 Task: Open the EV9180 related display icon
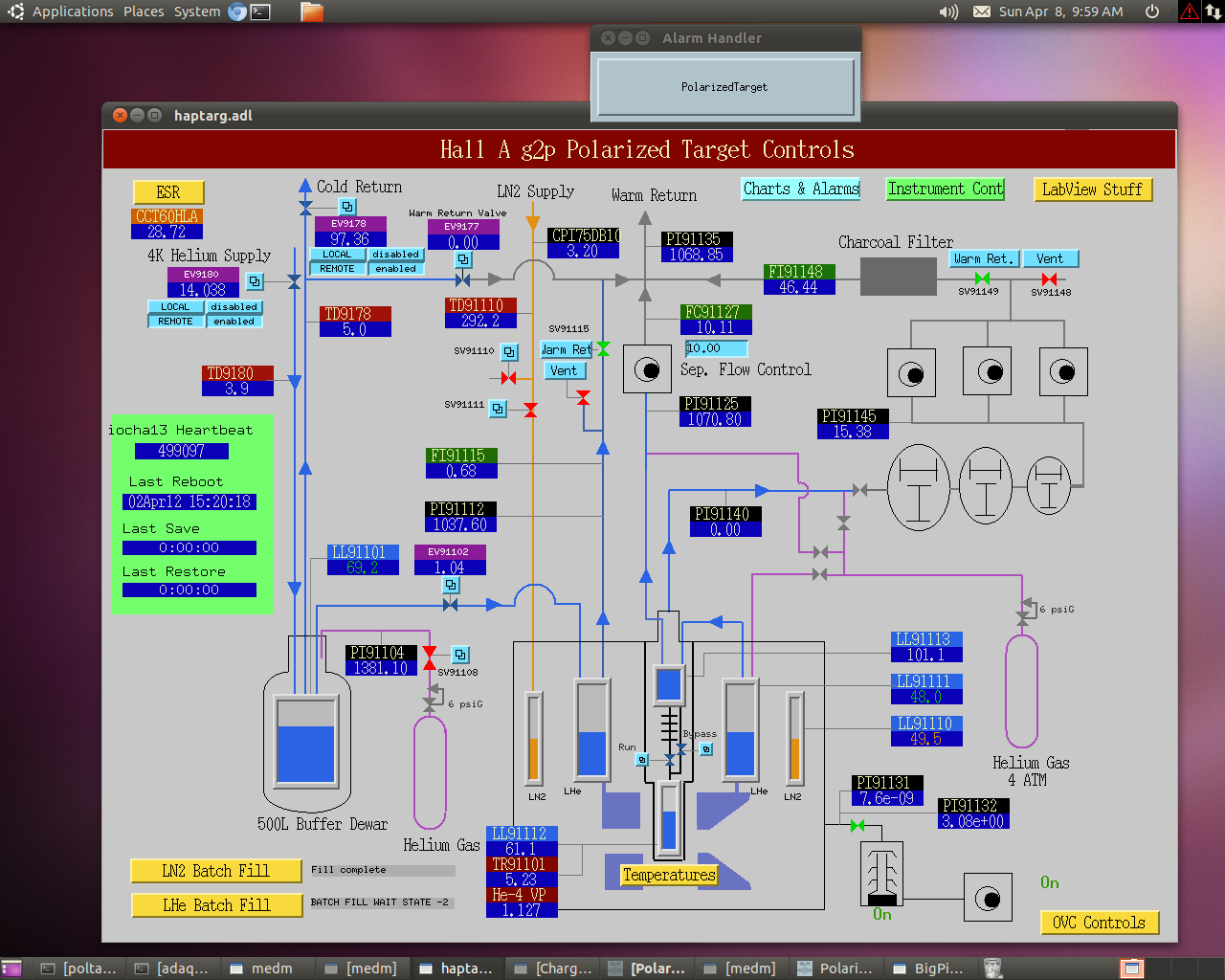[x=255, y=281]
